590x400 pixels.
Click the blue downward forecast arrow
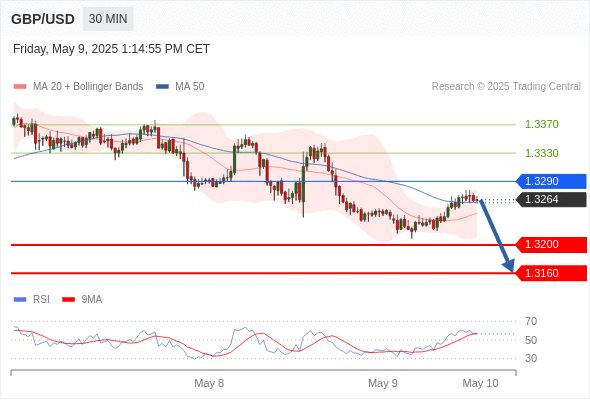click(496, 236)
